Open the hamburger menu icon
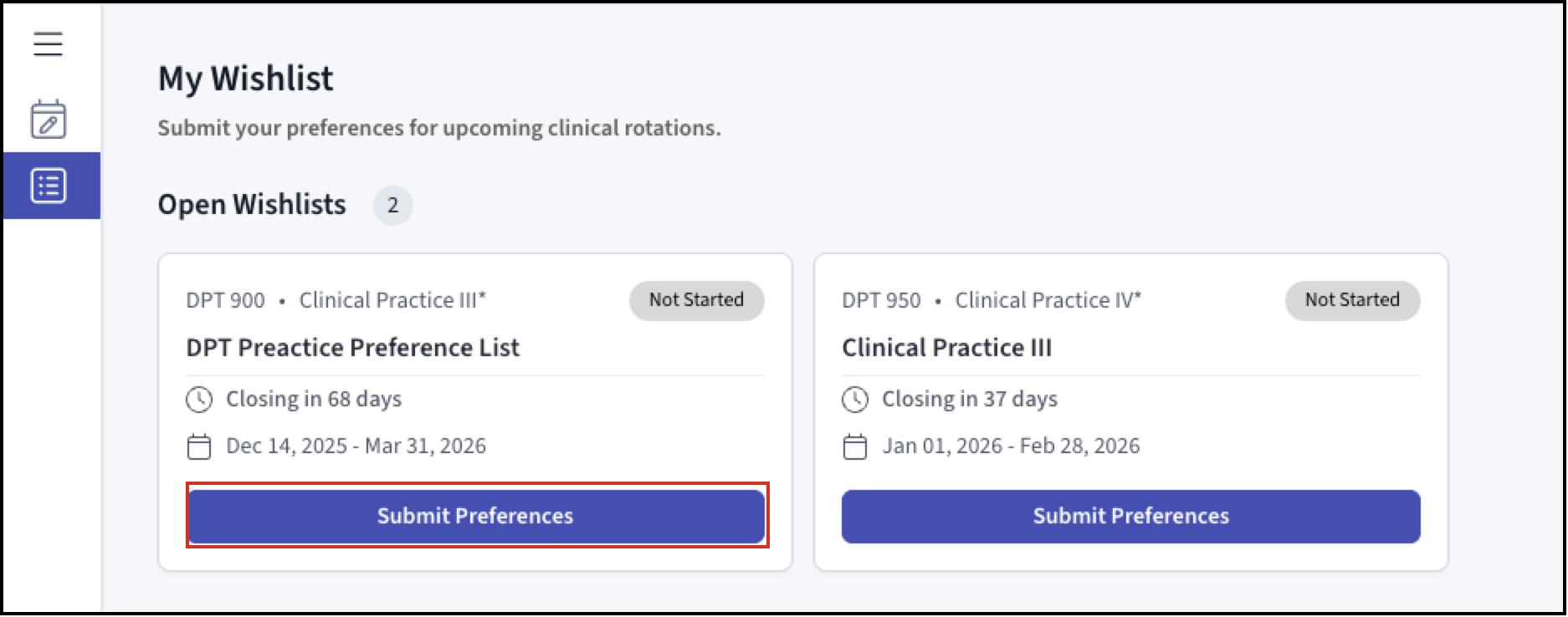This screenshot has width=1568, height=617. 48,43
